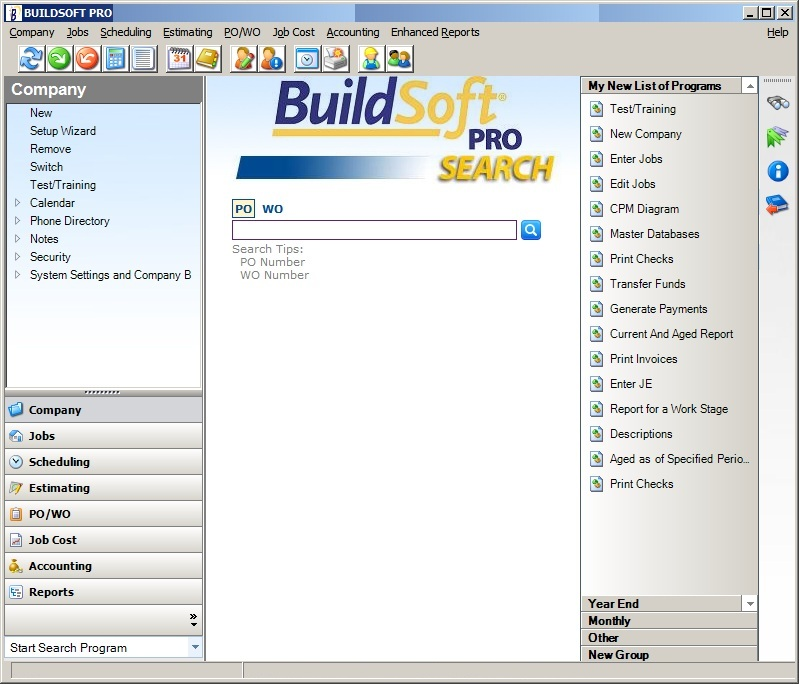The image size is (799, 684).
Task: Click the blue info icon on right strip
Action: click(x=778, y=171)
